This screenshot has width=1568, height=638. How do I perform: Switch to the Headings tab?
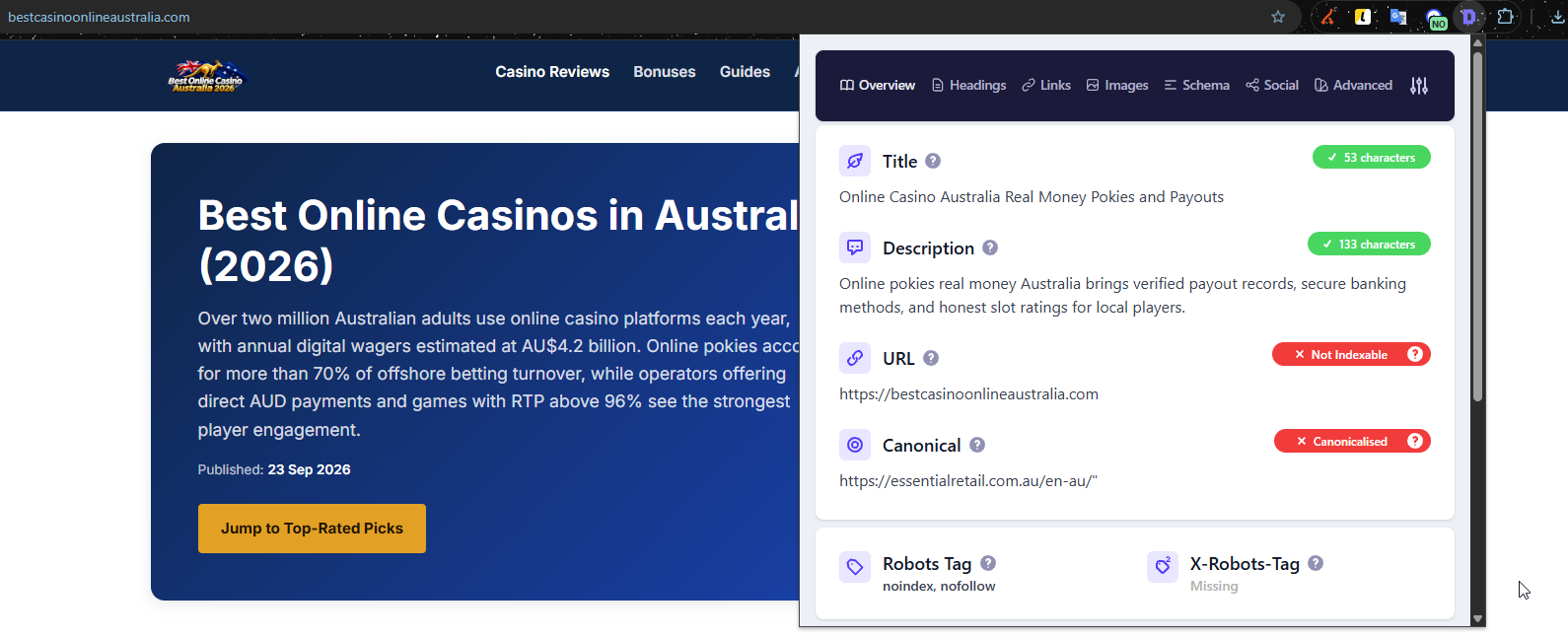click(x=968, y=86)
